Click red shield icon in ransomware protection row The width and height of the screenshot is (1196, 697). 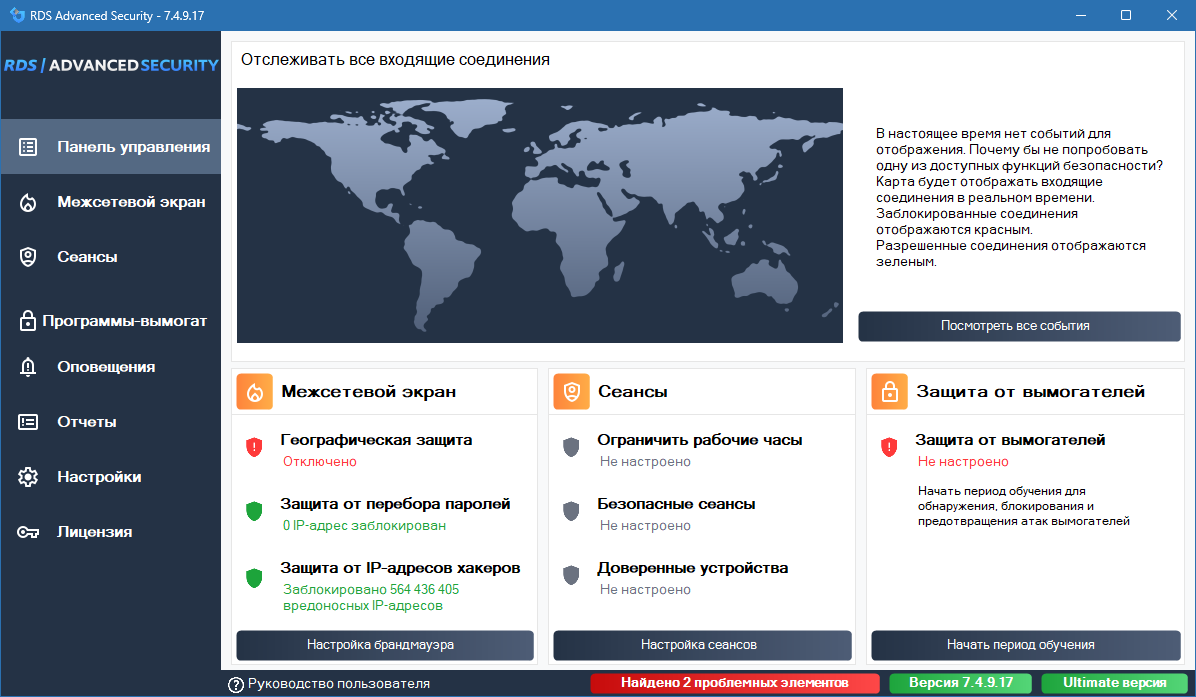(x=889, y=447)
